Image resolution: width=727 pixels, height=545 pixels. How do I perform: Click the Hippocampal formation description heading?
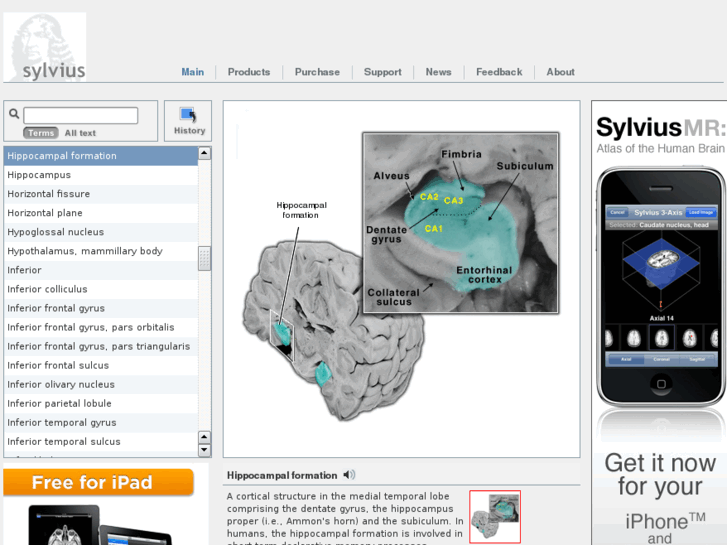point(282,475)
